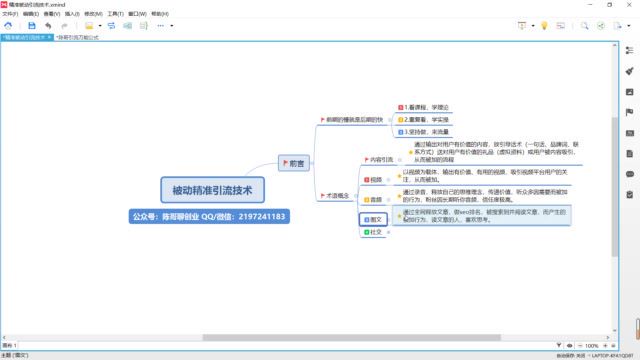640x360 pixels.
Task: Select the 前言 topic node
Action: point(294,163)
